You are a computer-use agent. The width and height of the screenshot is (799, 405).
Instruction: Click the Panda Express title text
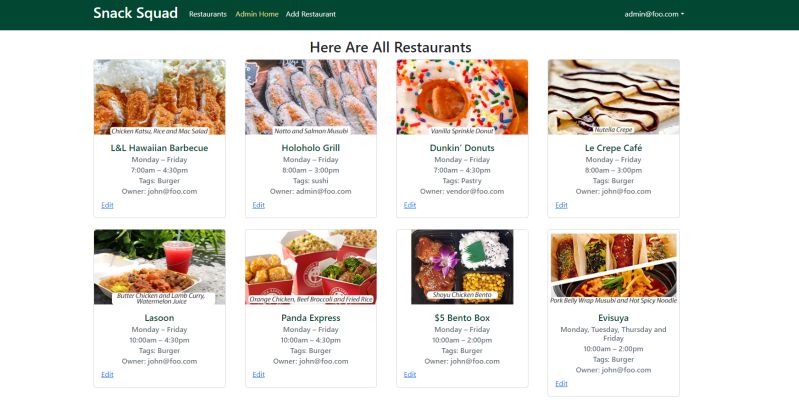(x=311, y=318)
